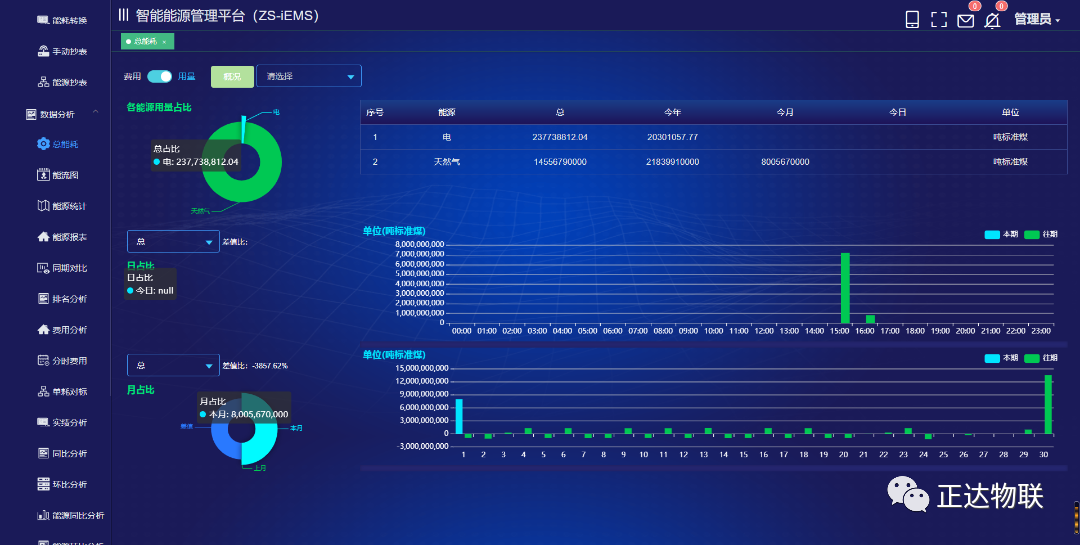Toggle 本期 legend in the hourly chart
The image size is (1080, 545).
pyautogui.click(x=1001, y=234)
